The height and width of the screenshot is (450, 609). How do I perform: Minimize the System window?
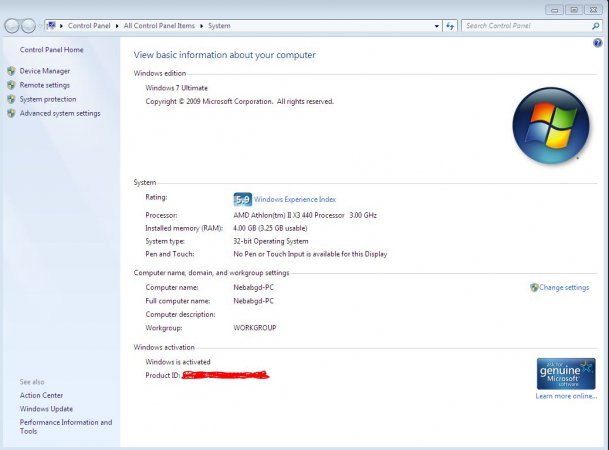point(554,10)
